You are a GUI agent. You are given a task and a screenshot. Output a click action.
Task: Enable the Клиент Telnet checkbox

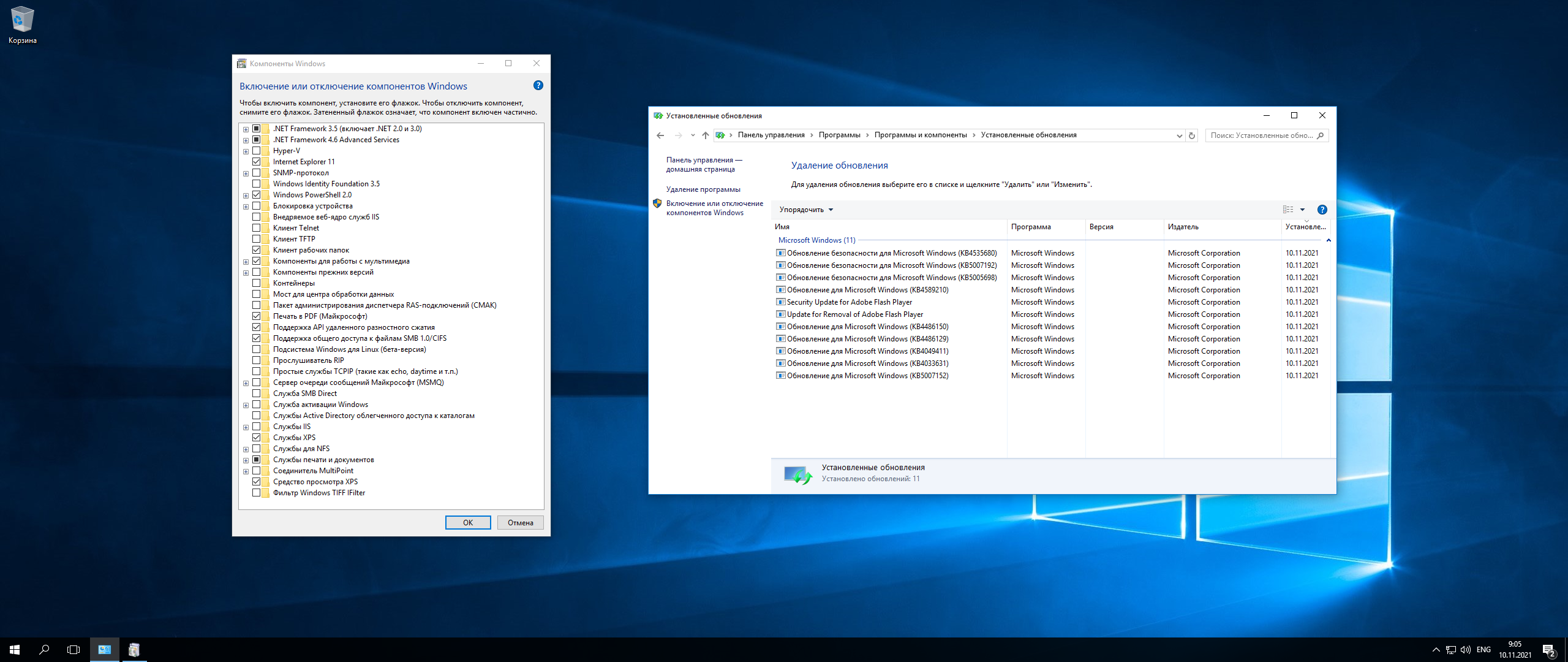[257, 228]
